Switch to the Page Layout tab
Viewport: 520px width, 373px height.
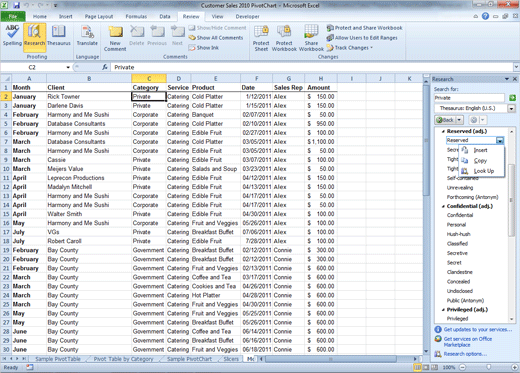coord(99,16)
